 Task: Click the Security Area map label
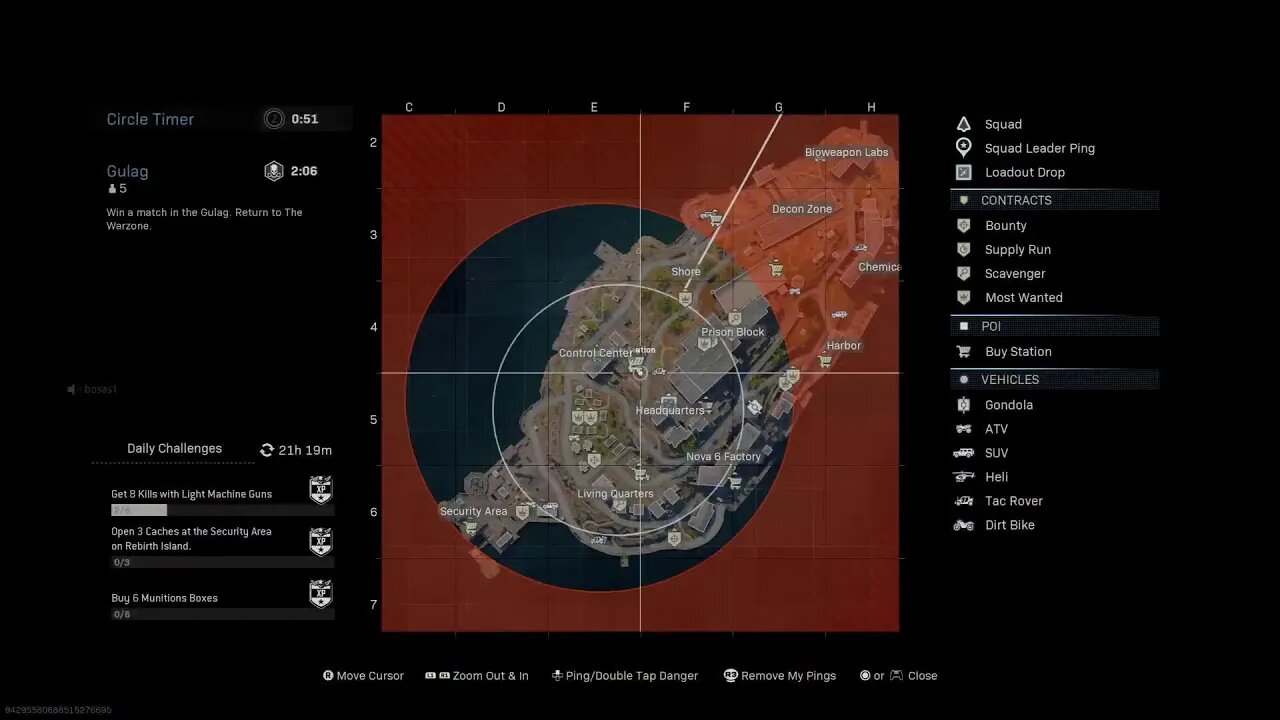(x=474, y=511)
